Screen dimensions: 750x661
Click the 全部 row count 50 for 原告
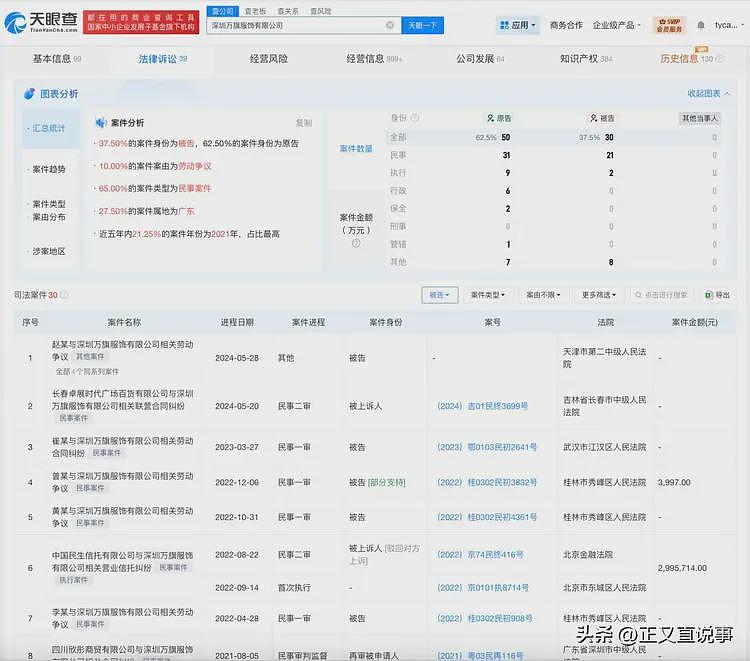coord(506,137)
